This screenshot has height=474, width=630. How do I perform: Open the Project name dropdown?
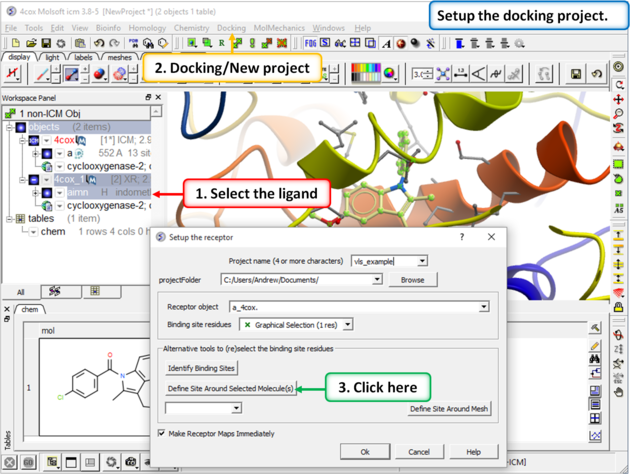422,261
